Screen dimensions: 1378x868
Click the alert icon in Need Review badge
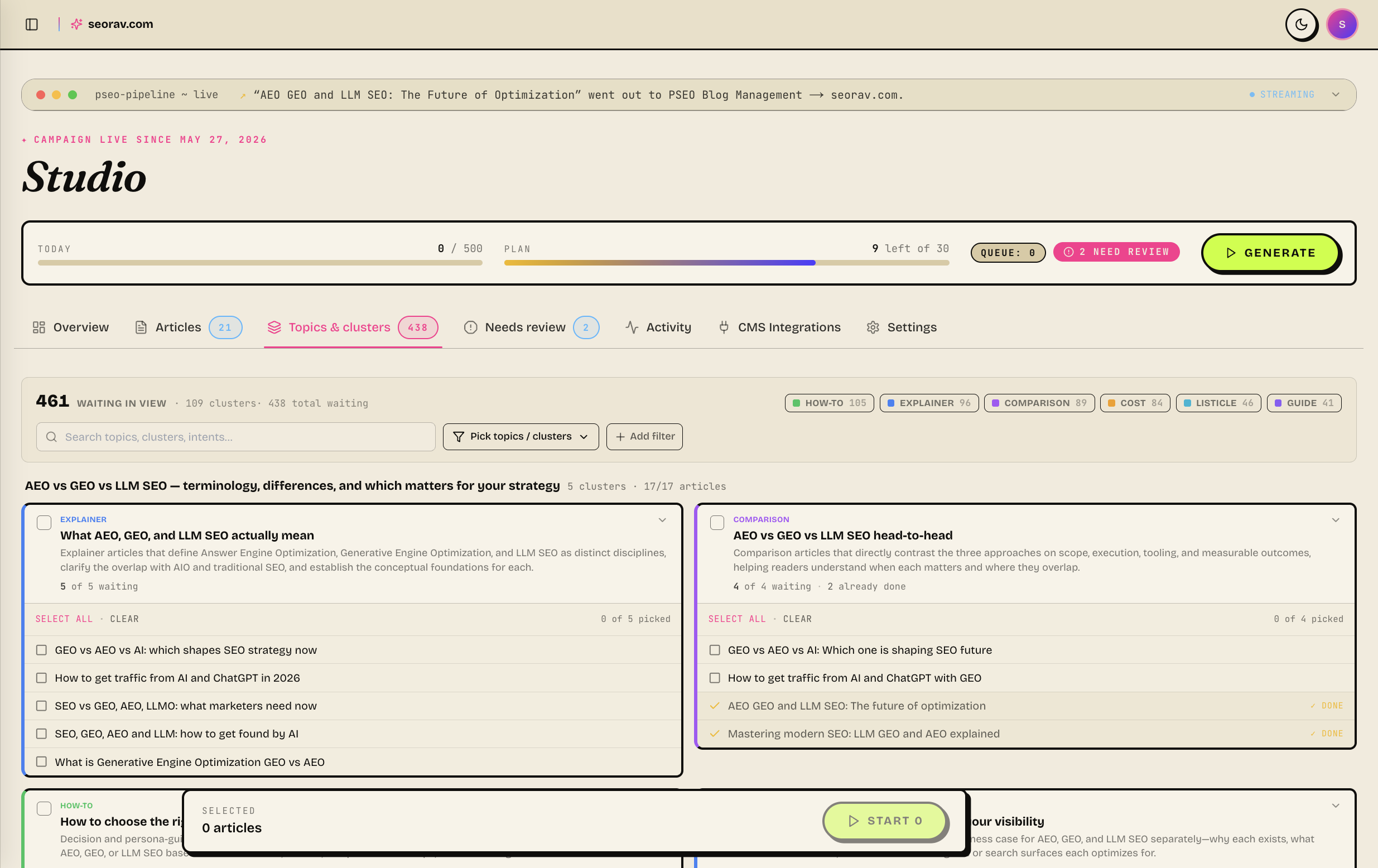point(1068,252)
